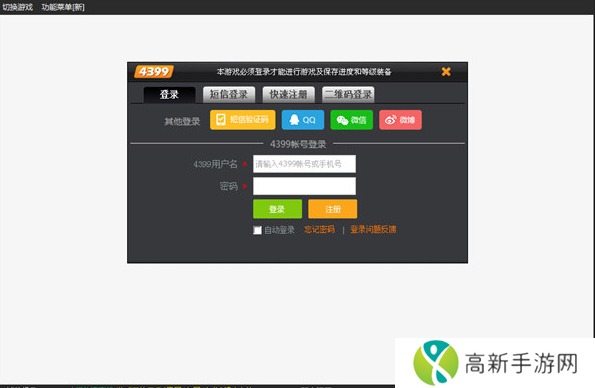Close the login dialog with orange X
Viewport: 595px width, 388px height.
point(446,71)
